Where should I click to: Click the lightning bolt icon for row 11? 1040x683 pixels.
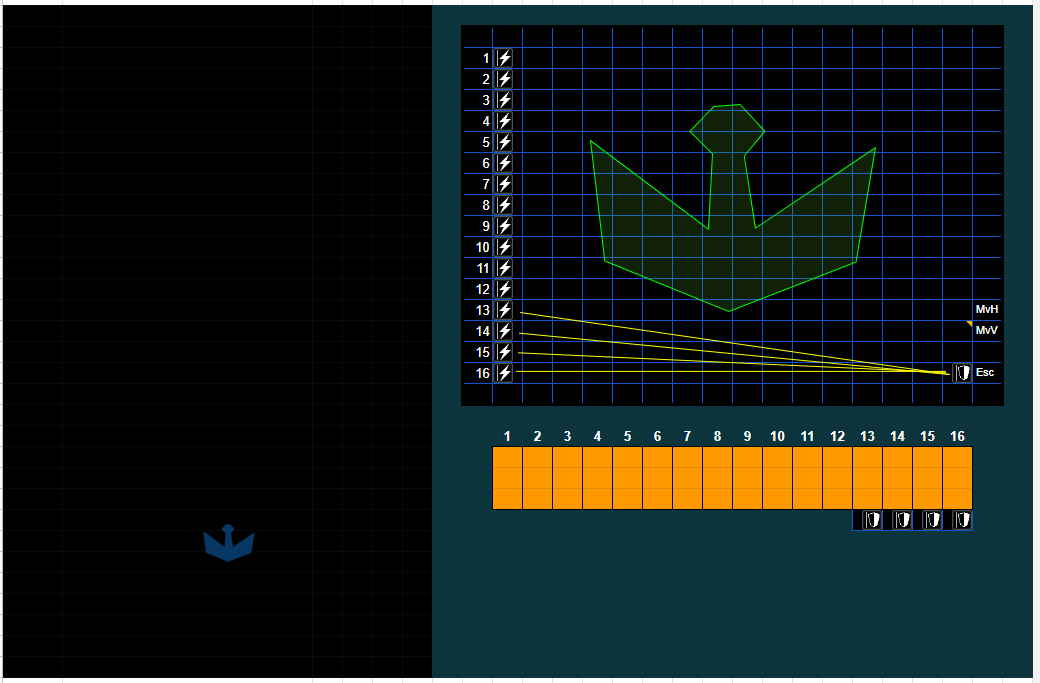504,268
